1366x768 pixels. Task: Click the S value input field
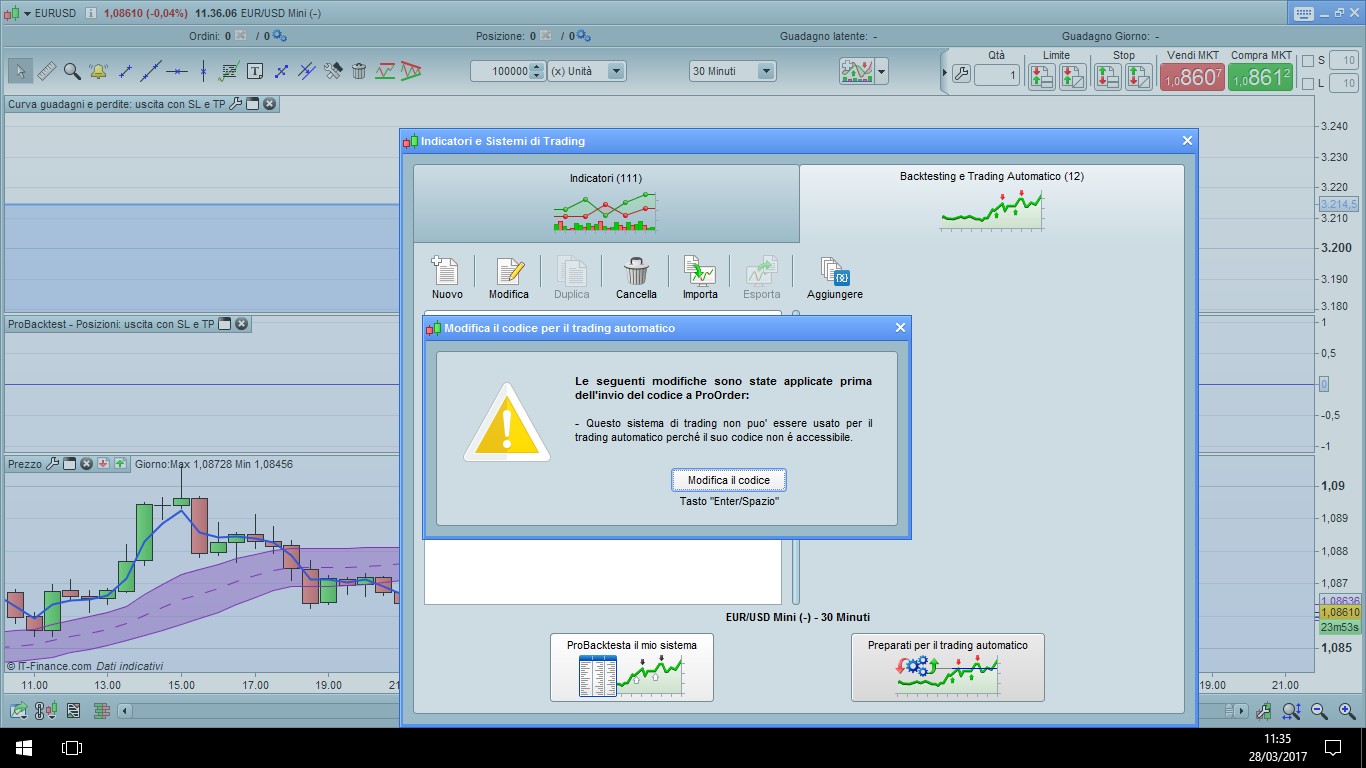pyautogui.click(x=1344, y=61)
